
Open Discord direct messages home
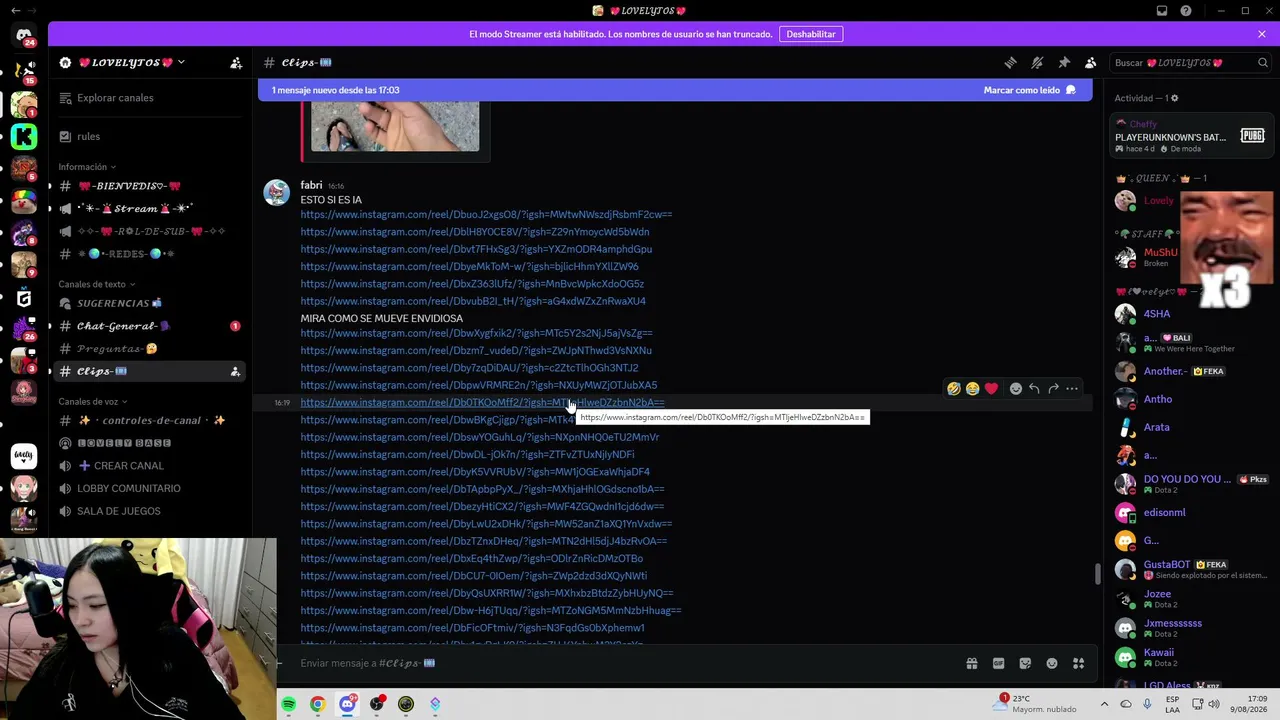tap(24, 36)
